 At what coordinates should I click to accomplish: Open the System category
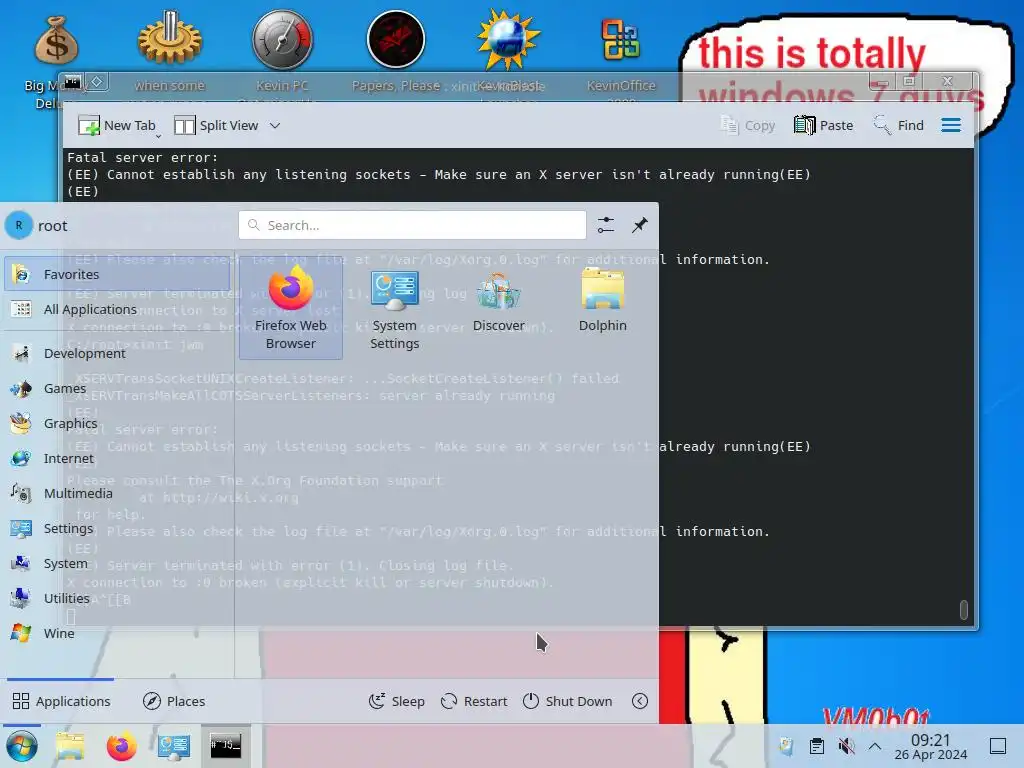(118, 563)
